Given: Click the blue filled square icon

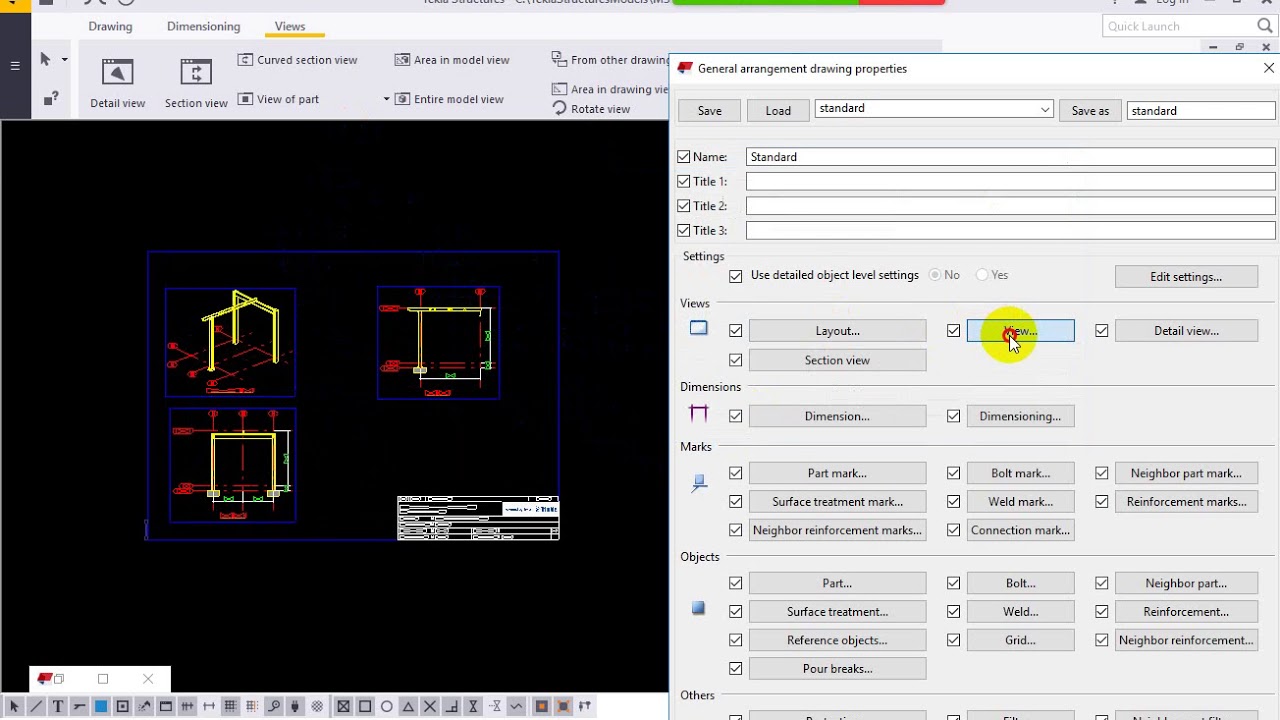Looking at the screenshot, I should point(101,706).
